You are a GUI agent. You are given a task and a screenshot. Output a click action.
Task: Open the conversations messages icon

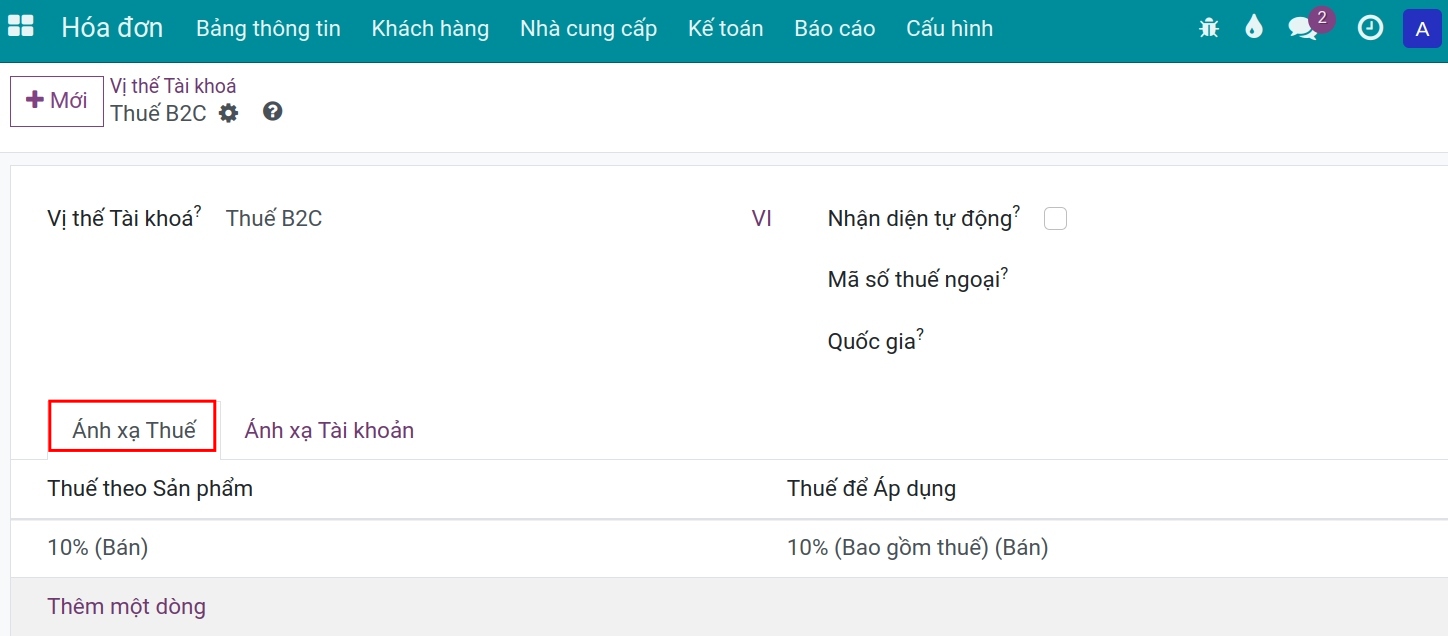pos(1303,28)
